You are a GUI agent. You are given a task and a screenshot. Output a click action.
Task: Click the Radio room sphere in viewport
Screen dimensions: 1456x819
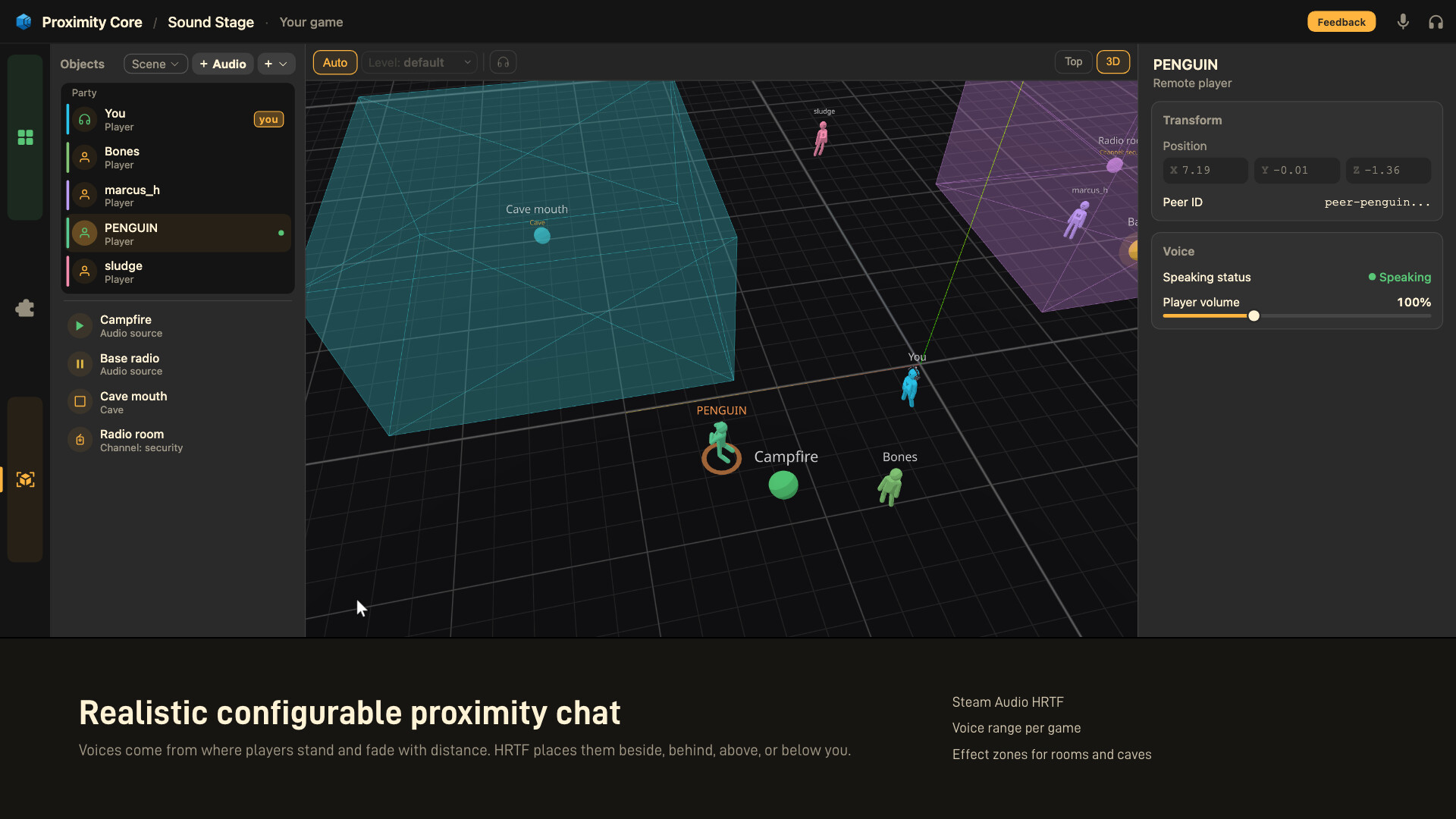(x=1115, y=165)
